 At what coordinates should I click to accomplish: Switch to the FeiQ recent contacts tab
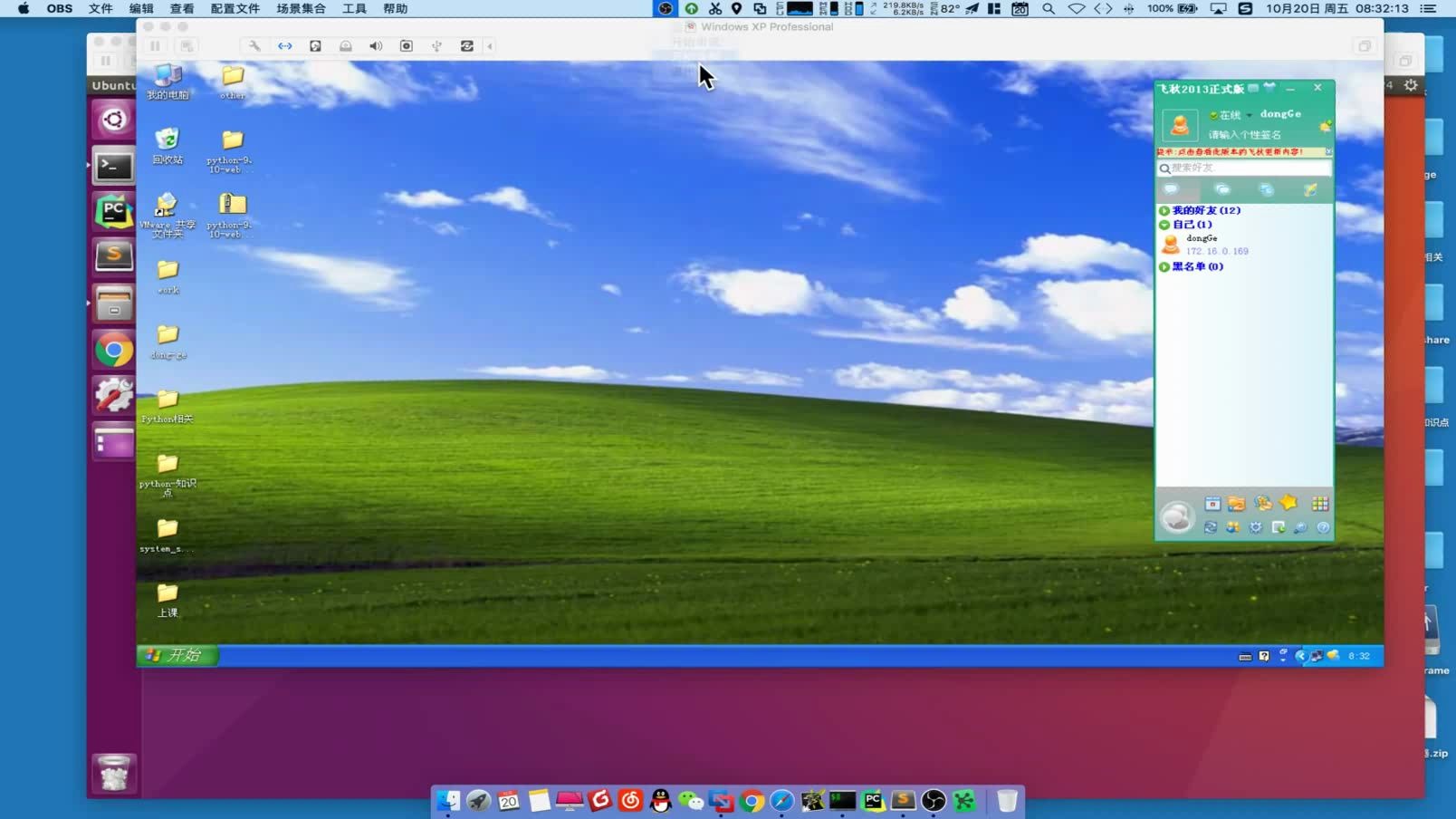[x=1267, y=189]
